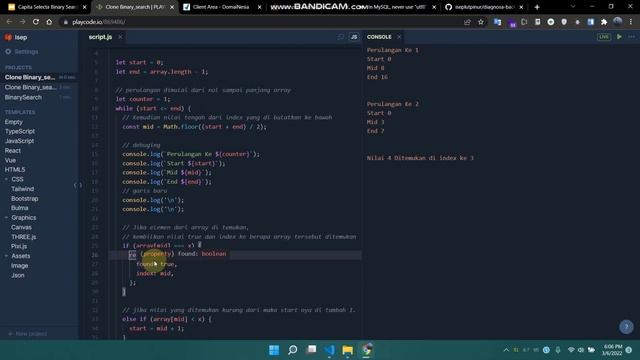Select the Canvas template
The height and width of the screenshot is (360, 640).
pos(21,227)
